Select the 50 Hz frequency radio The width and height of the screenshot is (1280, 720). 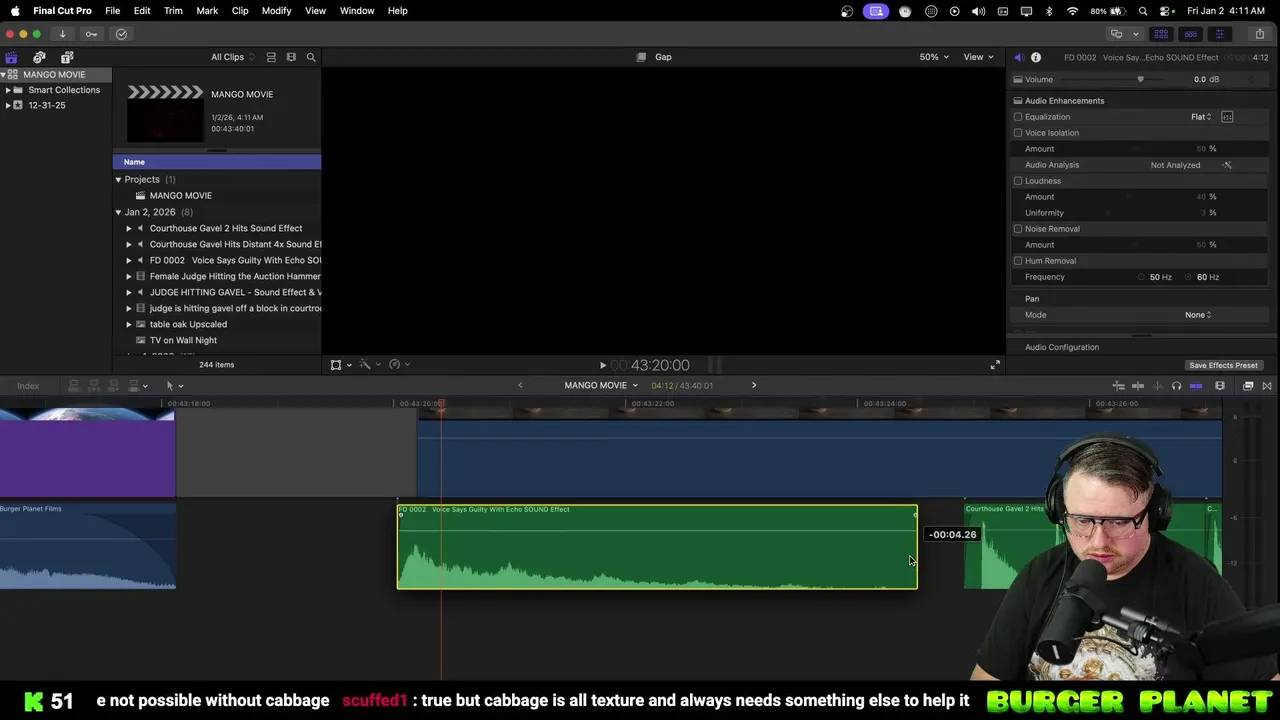click(x=1142, y=277)
